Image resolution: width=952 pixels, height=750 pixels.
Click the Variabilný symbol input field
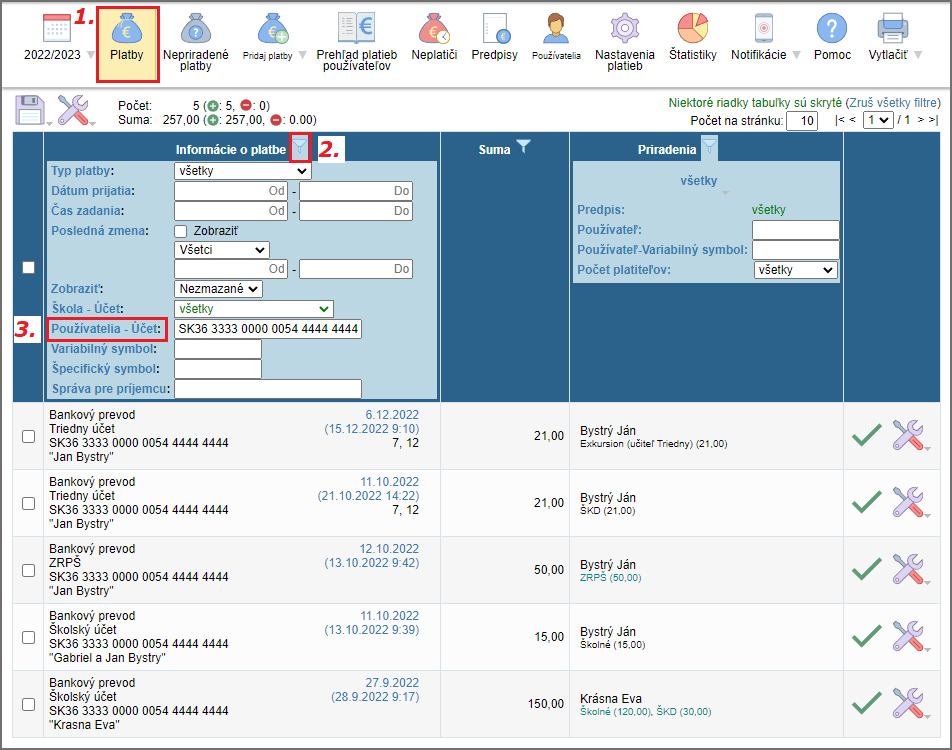click(x=218, y=349)
